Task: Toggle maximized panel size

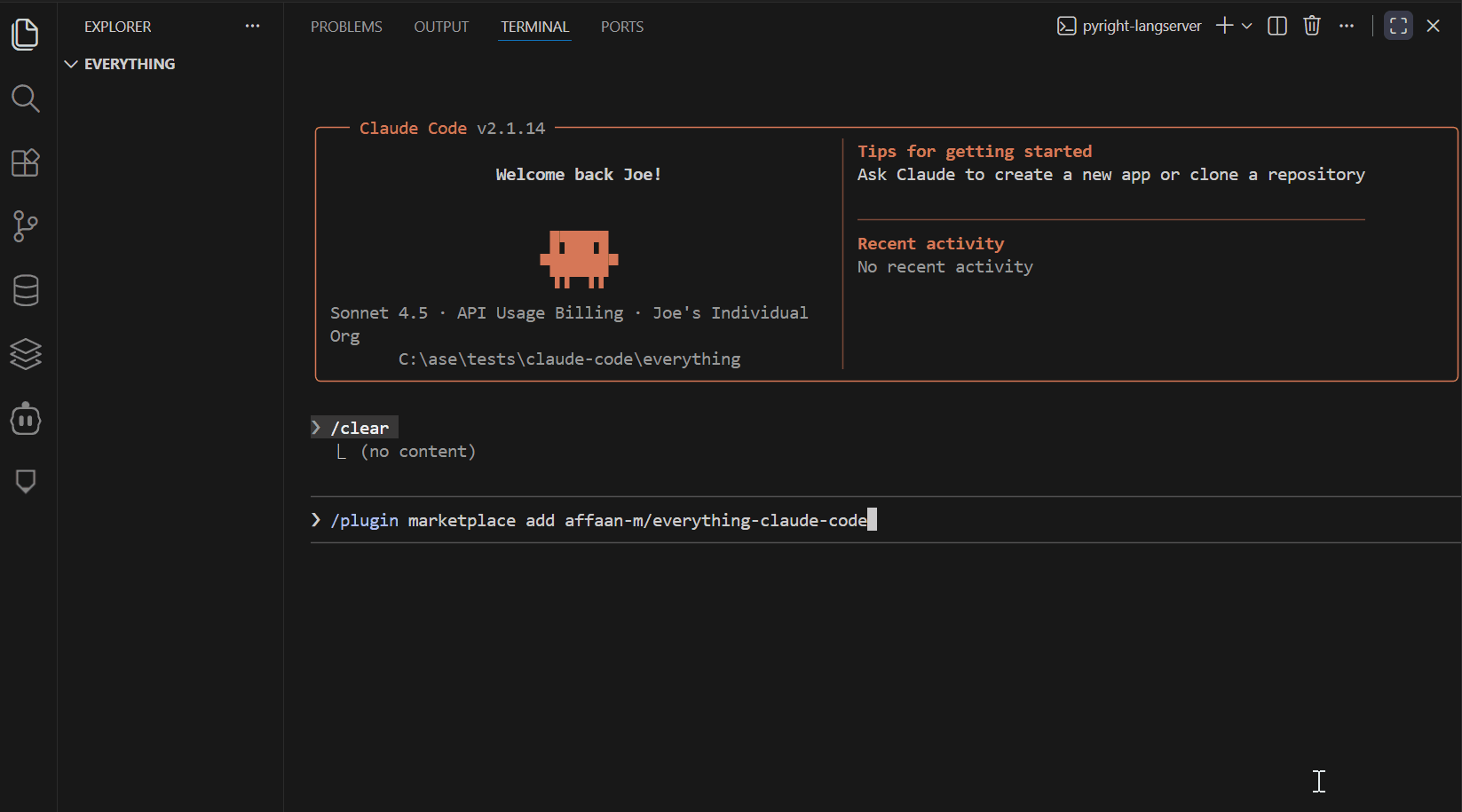Action: coord(1398,26)
